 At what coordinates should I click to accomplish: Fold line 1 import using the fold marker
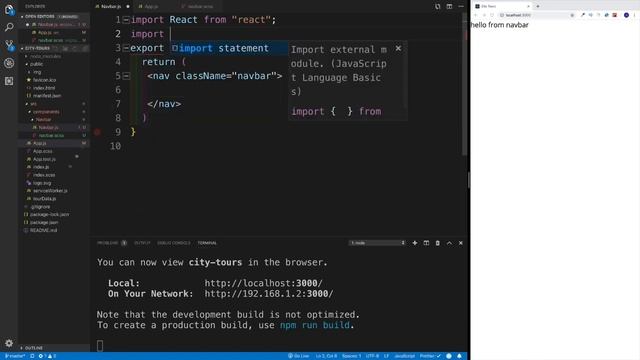(126, 20)
